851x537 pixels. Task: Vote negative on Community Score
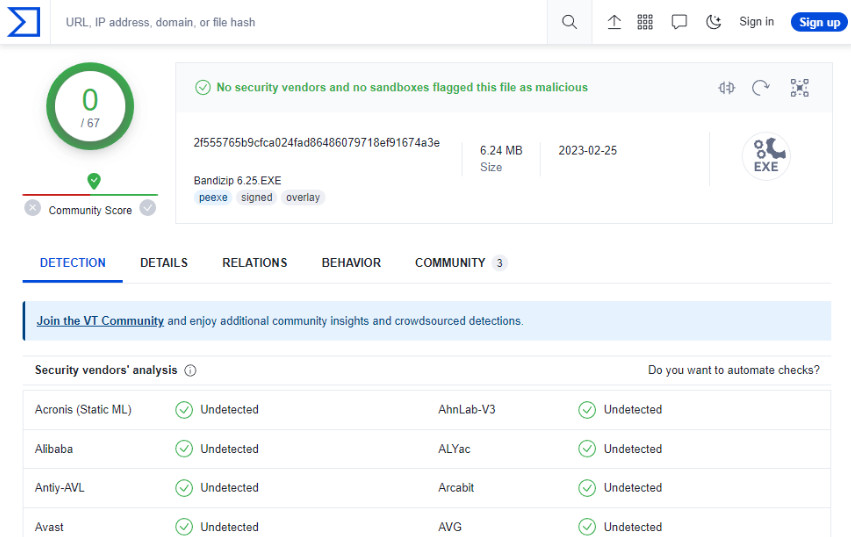[x=33, y=208]
